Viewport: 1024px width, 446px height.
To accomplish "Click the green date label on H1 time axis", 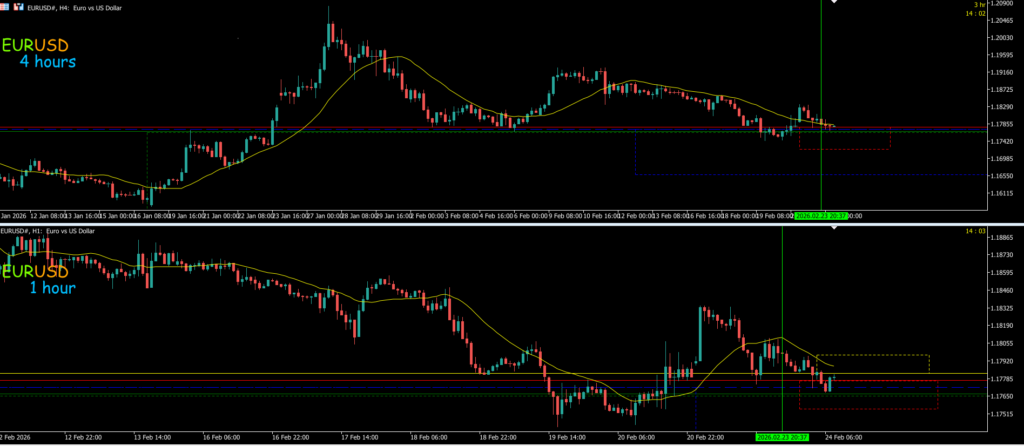I will click(x=782, y=437).
